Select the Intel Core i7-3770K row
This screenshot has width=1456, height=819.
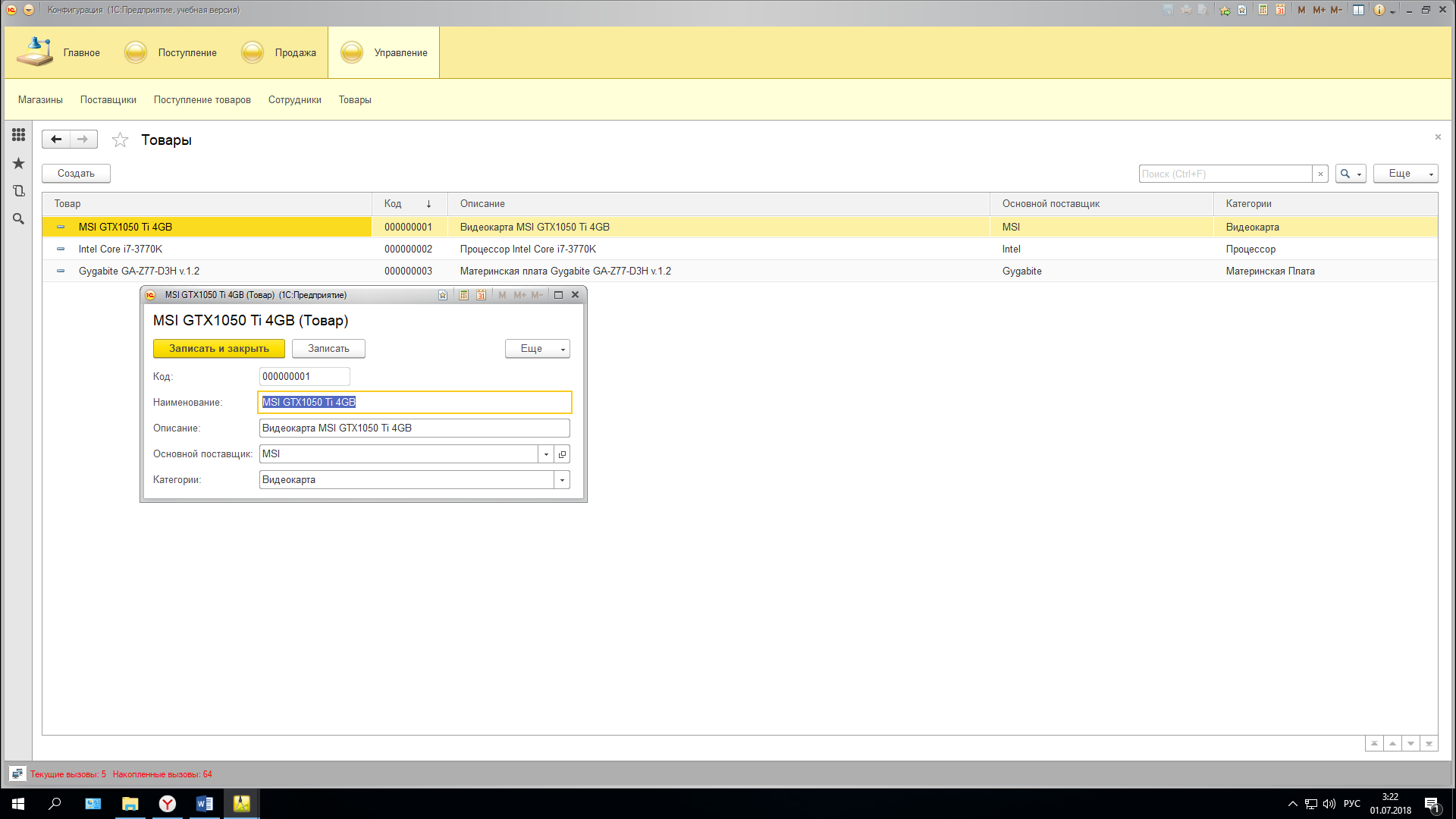740,249
